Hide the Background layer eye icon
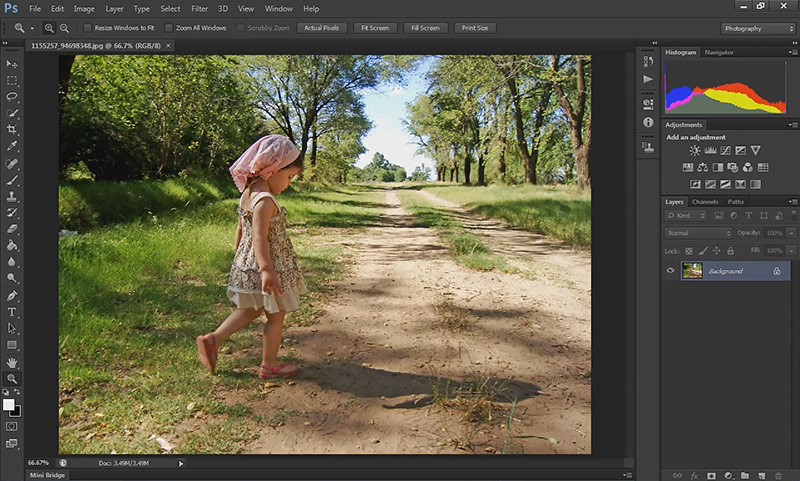Image resolution: width=800 pixels, height=481 pixels. coord(670,271)
